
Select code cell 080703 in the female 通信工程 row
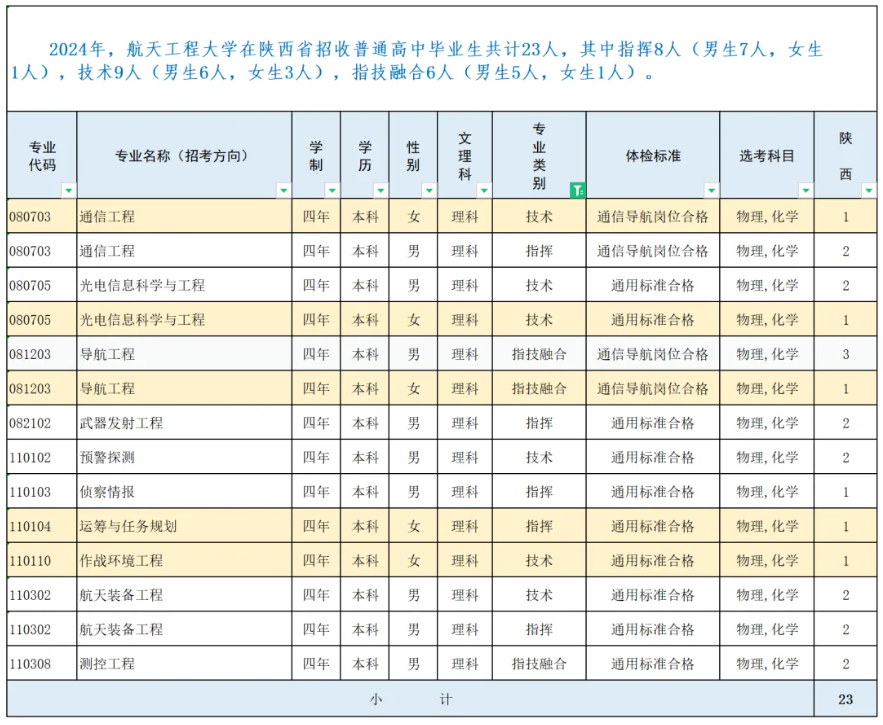click(42, 216)
